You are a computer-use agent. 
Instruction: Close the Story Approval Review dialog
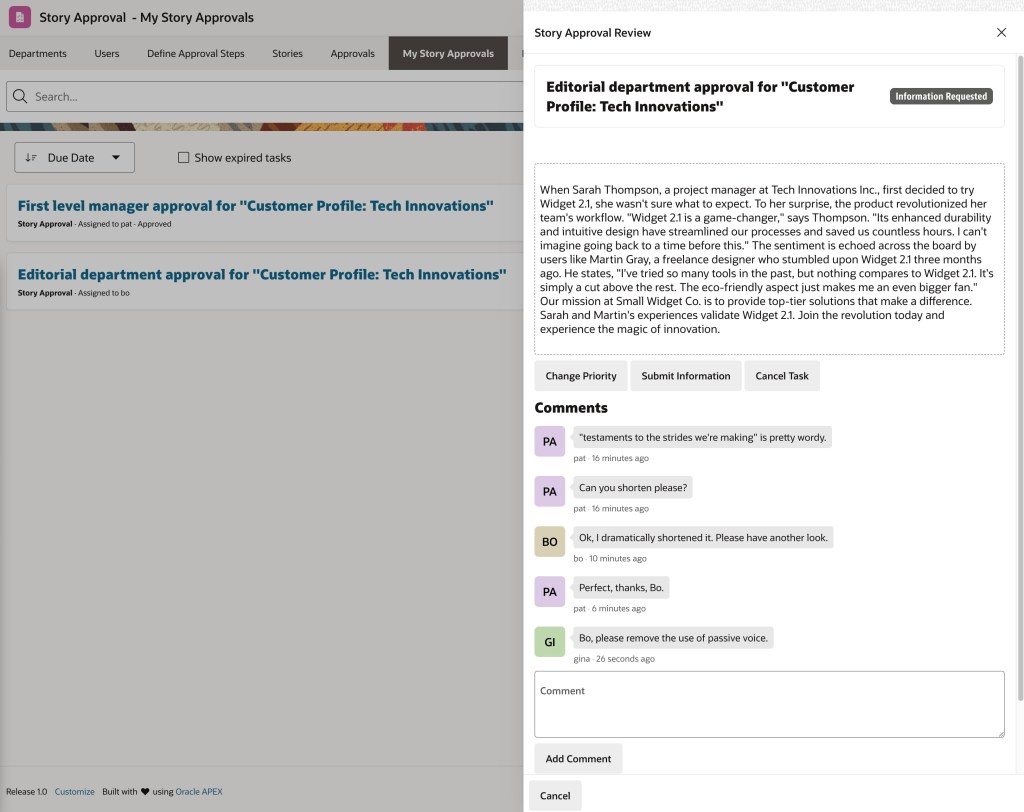coord(1001,33)
